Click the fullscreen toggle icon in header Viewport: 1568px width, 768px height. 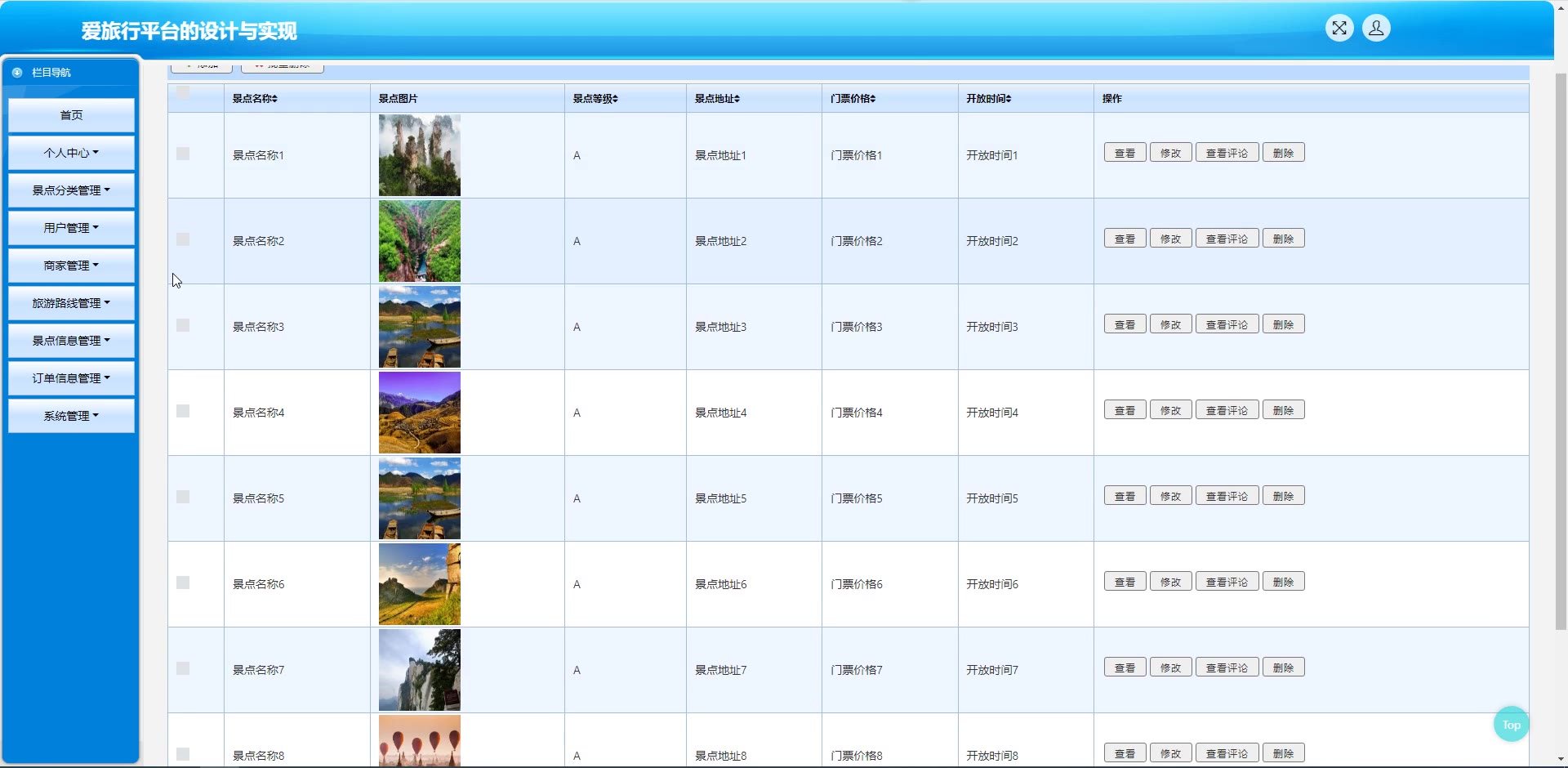[1339, 28]
